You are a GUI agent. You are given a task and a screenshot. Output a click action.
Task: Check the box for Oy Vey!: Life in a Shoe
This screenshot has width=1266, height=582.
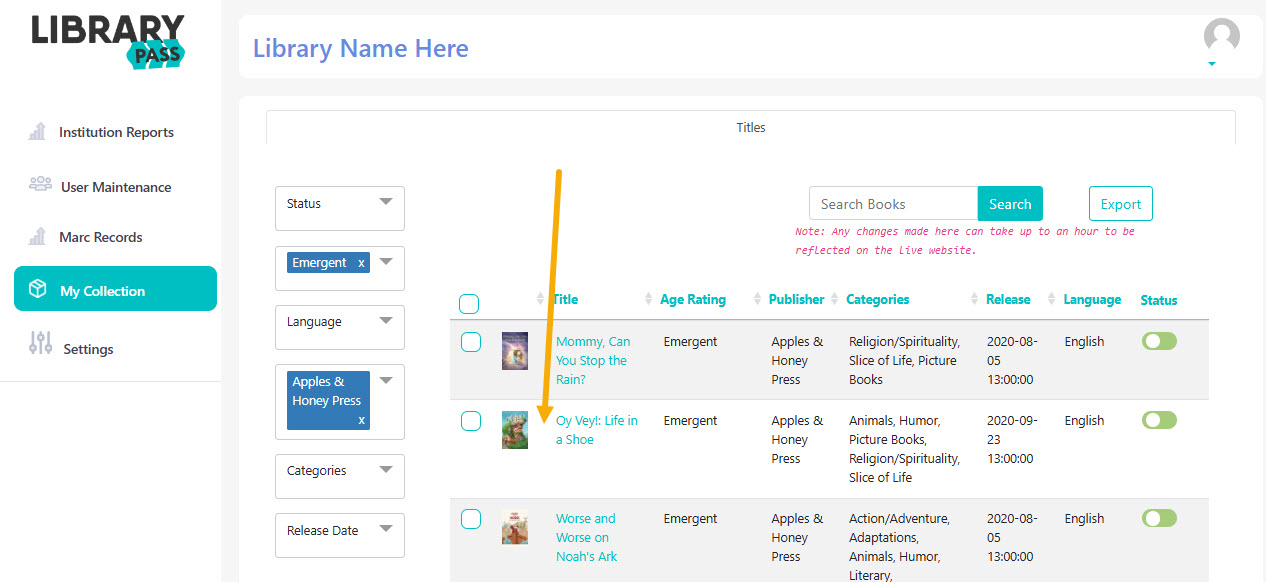click(x=471, y=421)
